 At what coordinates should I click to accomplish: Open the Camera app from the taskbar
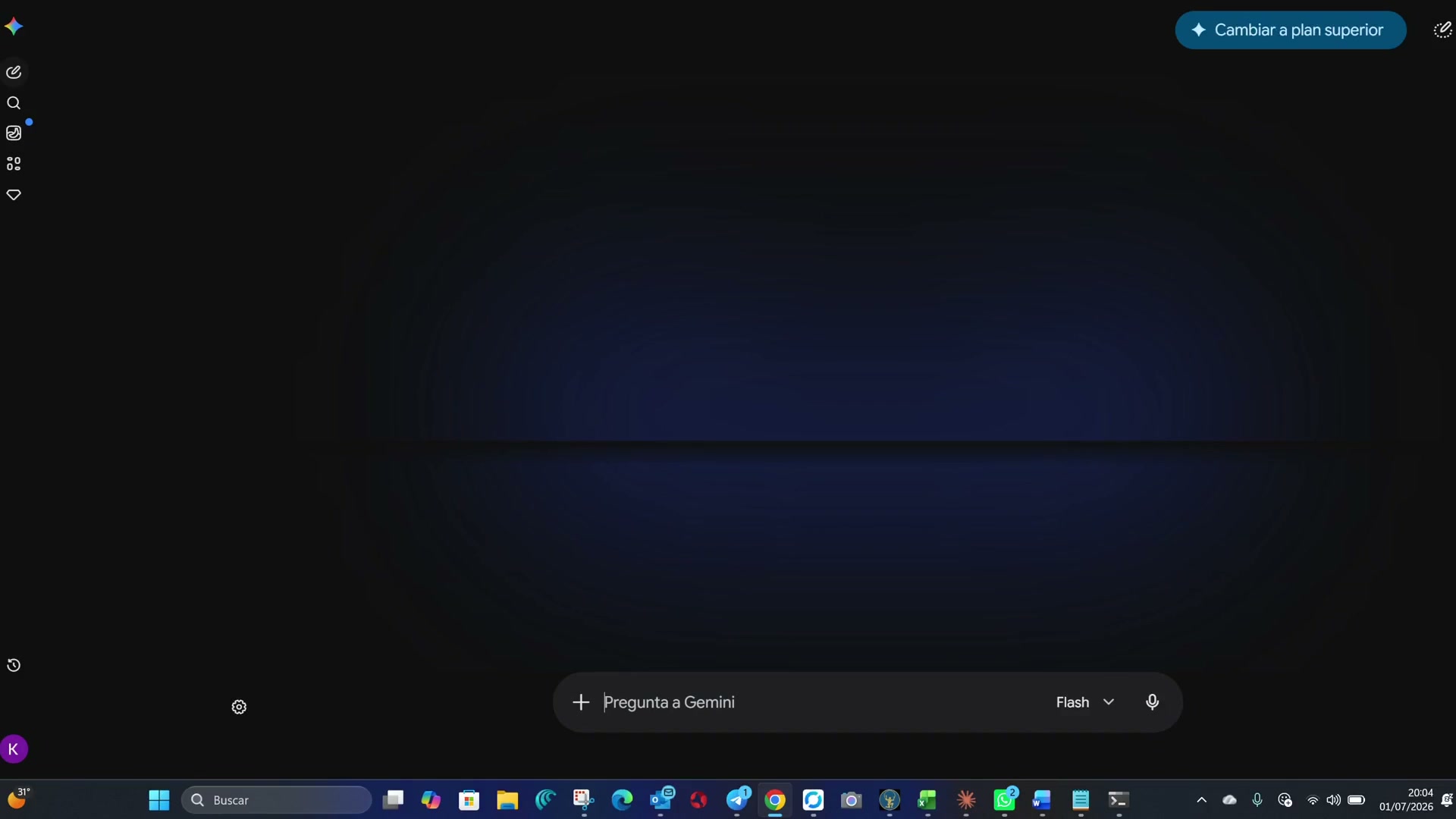(x=851, y=800)
